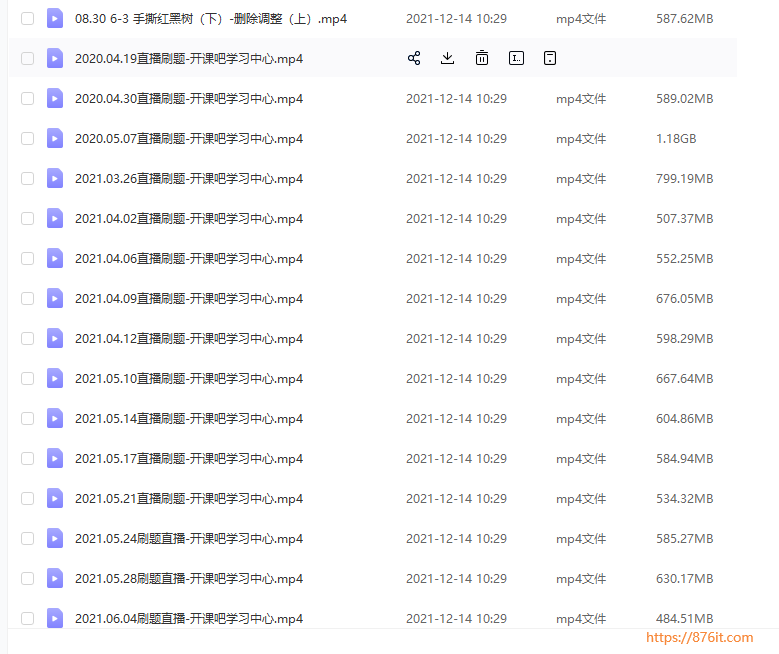Image resolution: width=779 pixels, height=654 pixels.
Task: Open 2021.04.09直播刷题 video file name
Action: pos(189,299)
